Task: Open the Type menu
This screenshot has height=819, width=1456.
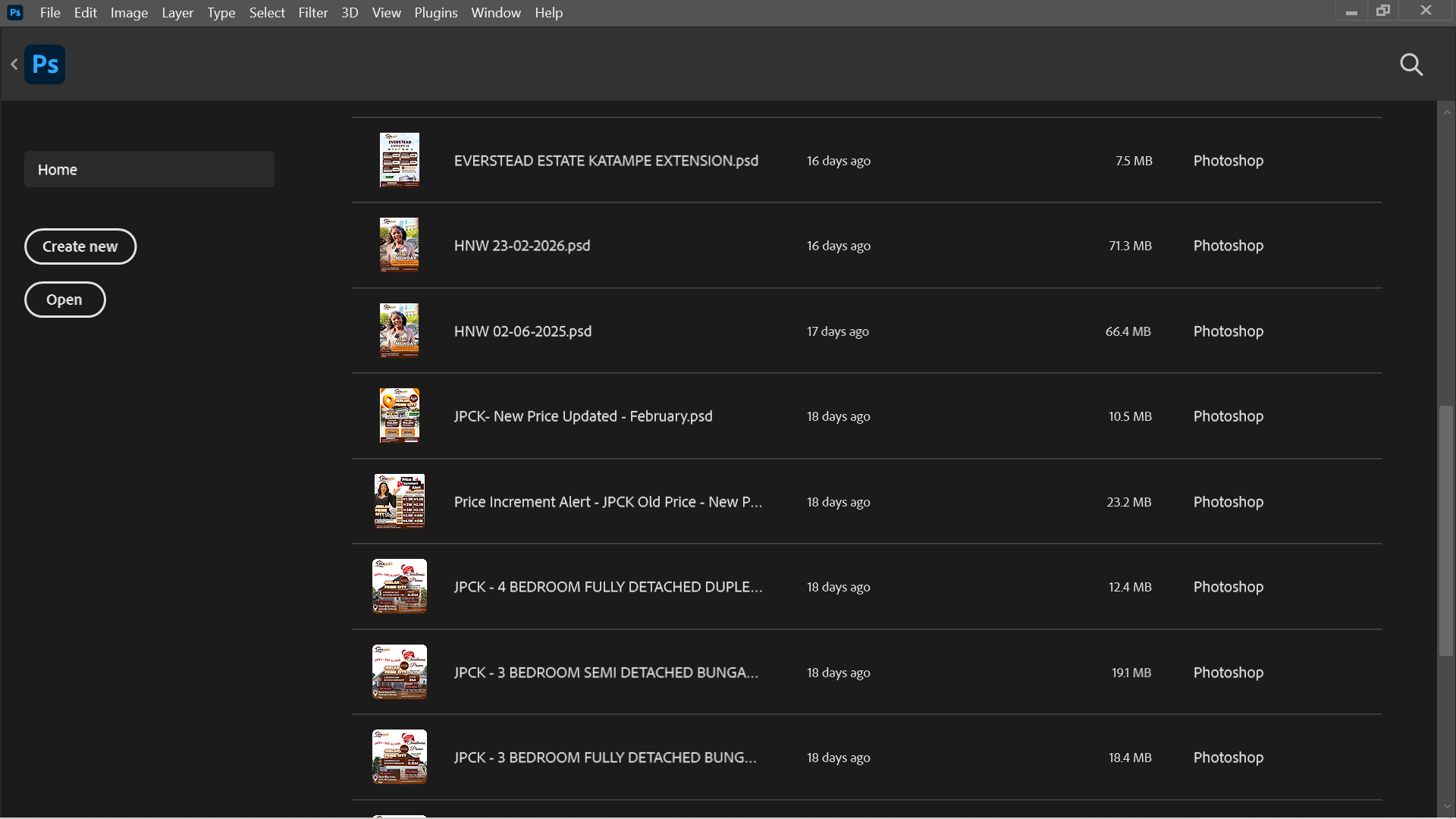Action: pyautogui.click(x=221, y=13)
